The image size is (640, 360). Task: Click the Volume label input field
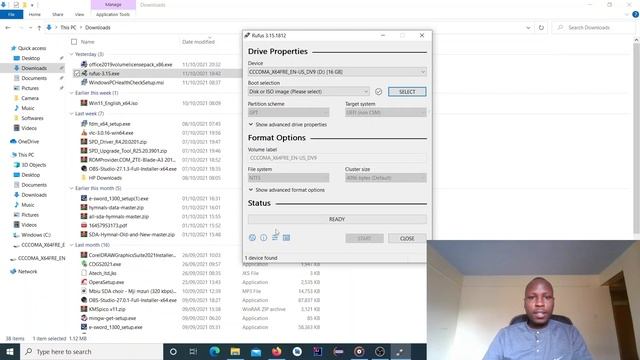[x=337, y=158]
